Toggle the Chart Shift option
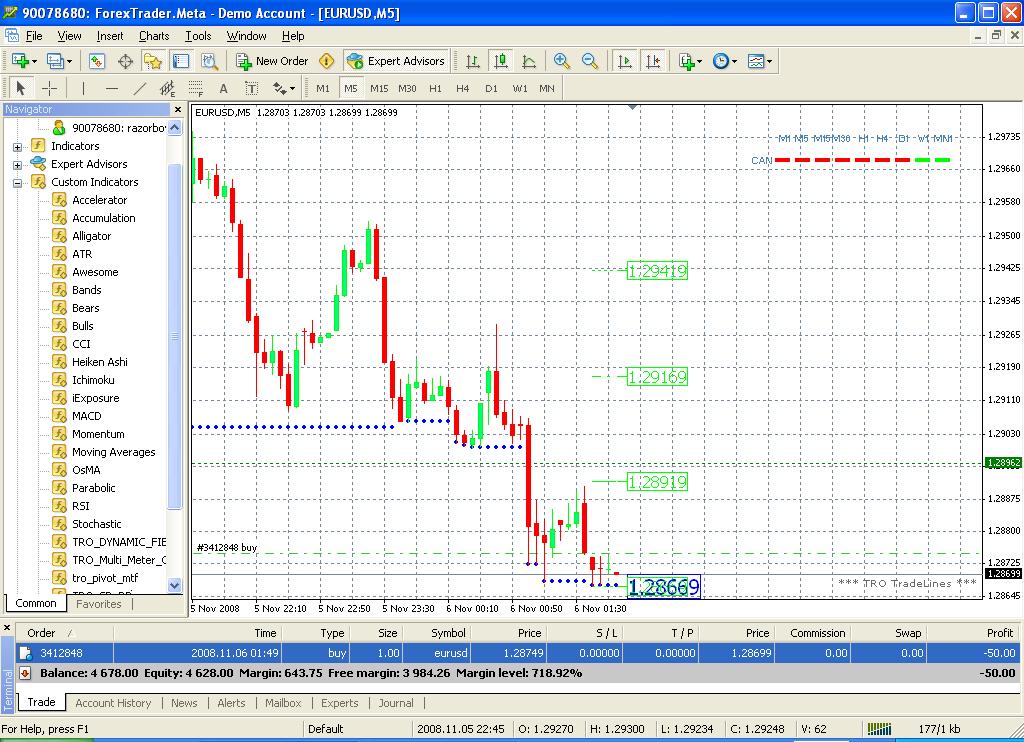1024x742 pixels. (653, 61)
